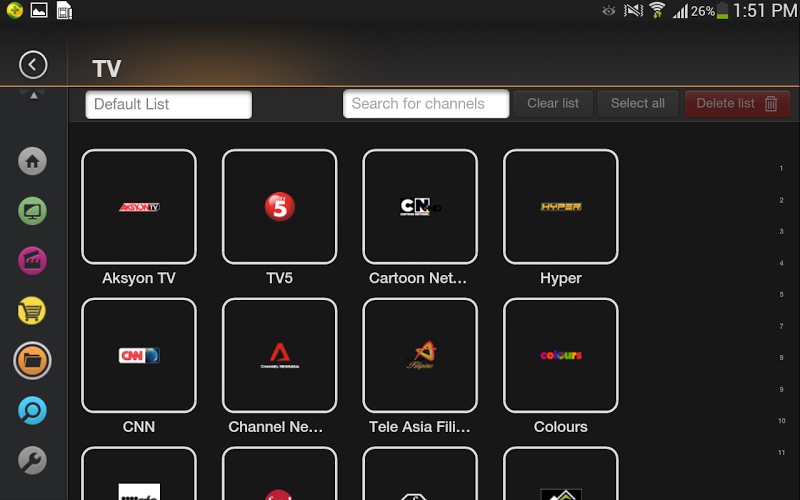800x500 pixels.
Task: Open the Home sidebar icon
Action: point(32,161)
